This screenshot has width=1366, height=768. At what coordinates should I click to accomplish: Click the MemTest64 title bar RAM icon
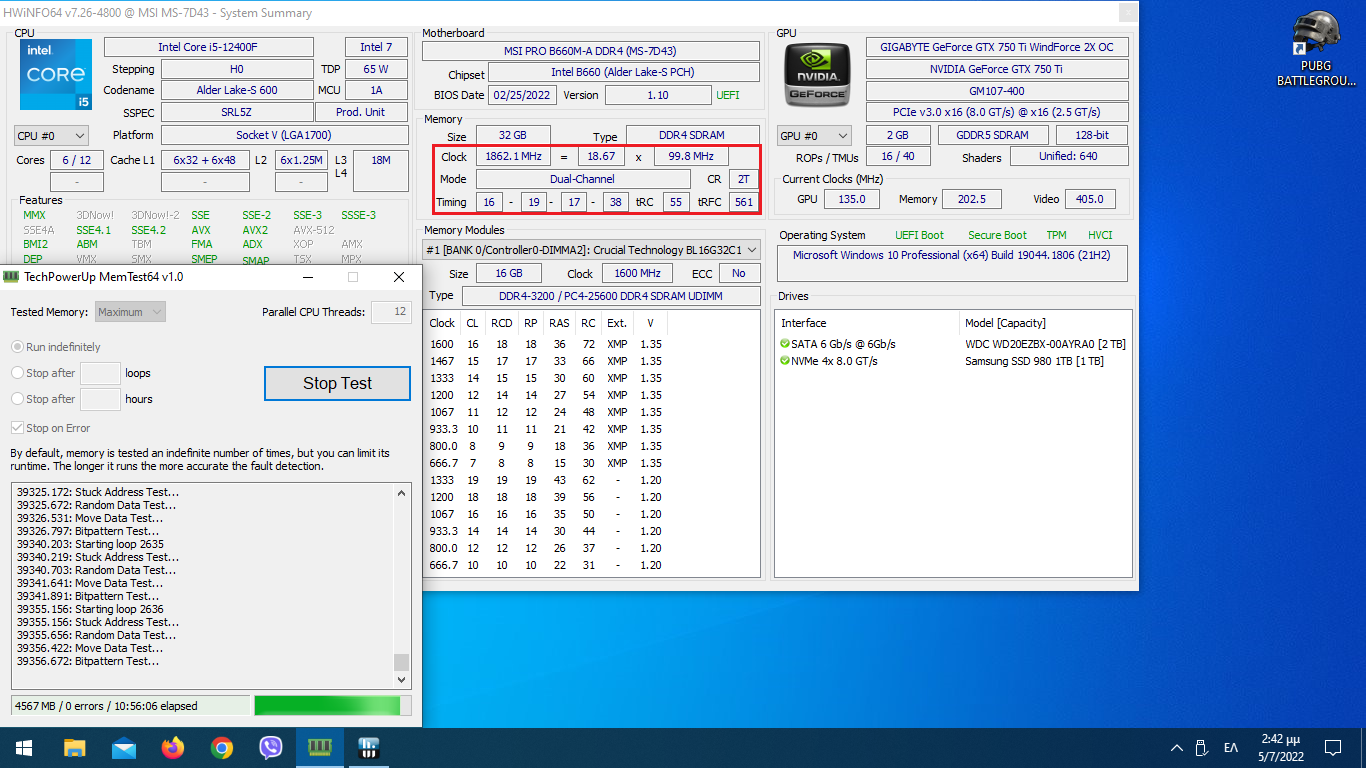(x=12, y=277)
